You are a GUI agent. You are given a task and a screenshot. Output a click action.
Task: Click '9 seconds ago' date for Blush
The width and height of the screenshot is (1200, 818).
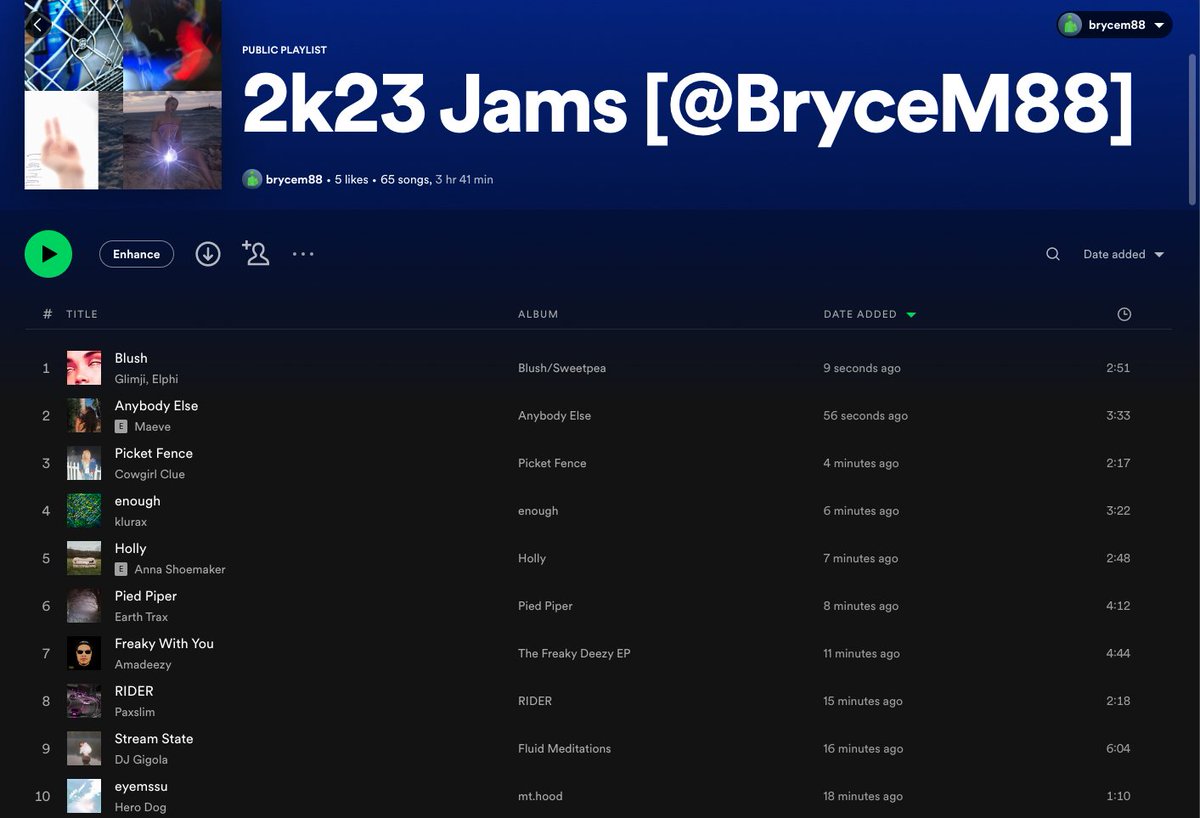pyautogui.click(x=862, y=368)
